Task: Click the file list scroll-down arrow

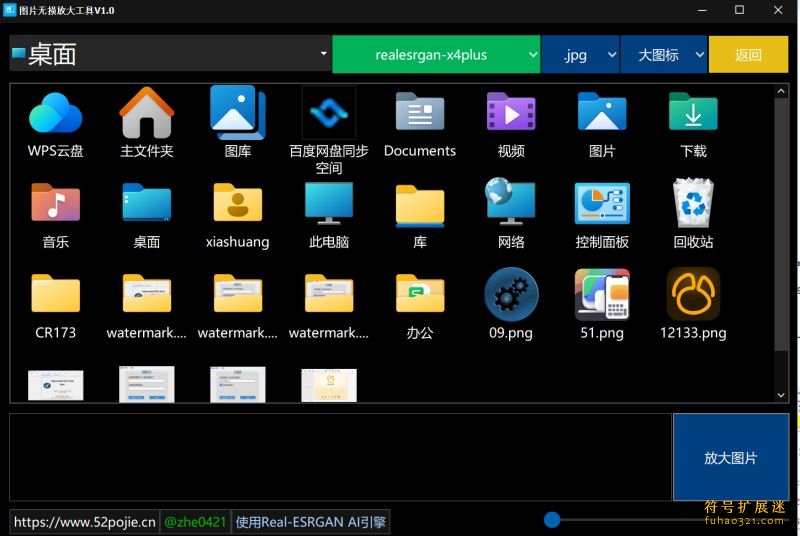Action: pyautogui.click(x=781, y=395)
